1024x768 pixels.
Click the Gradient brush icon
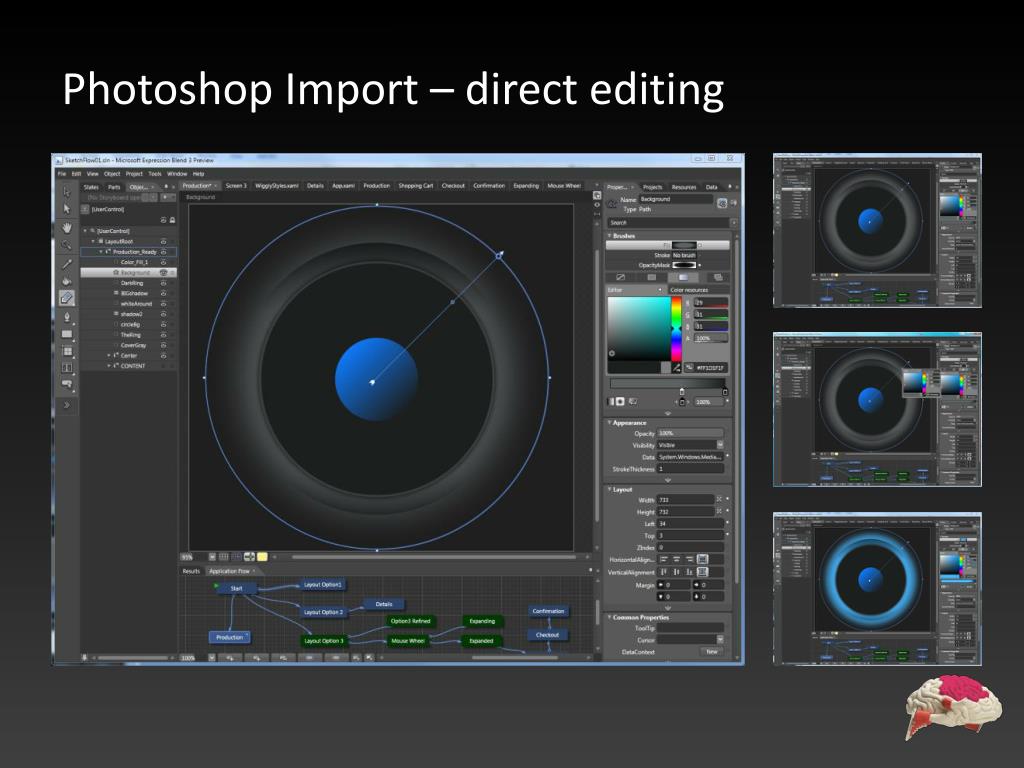click(x=684, y=278)
